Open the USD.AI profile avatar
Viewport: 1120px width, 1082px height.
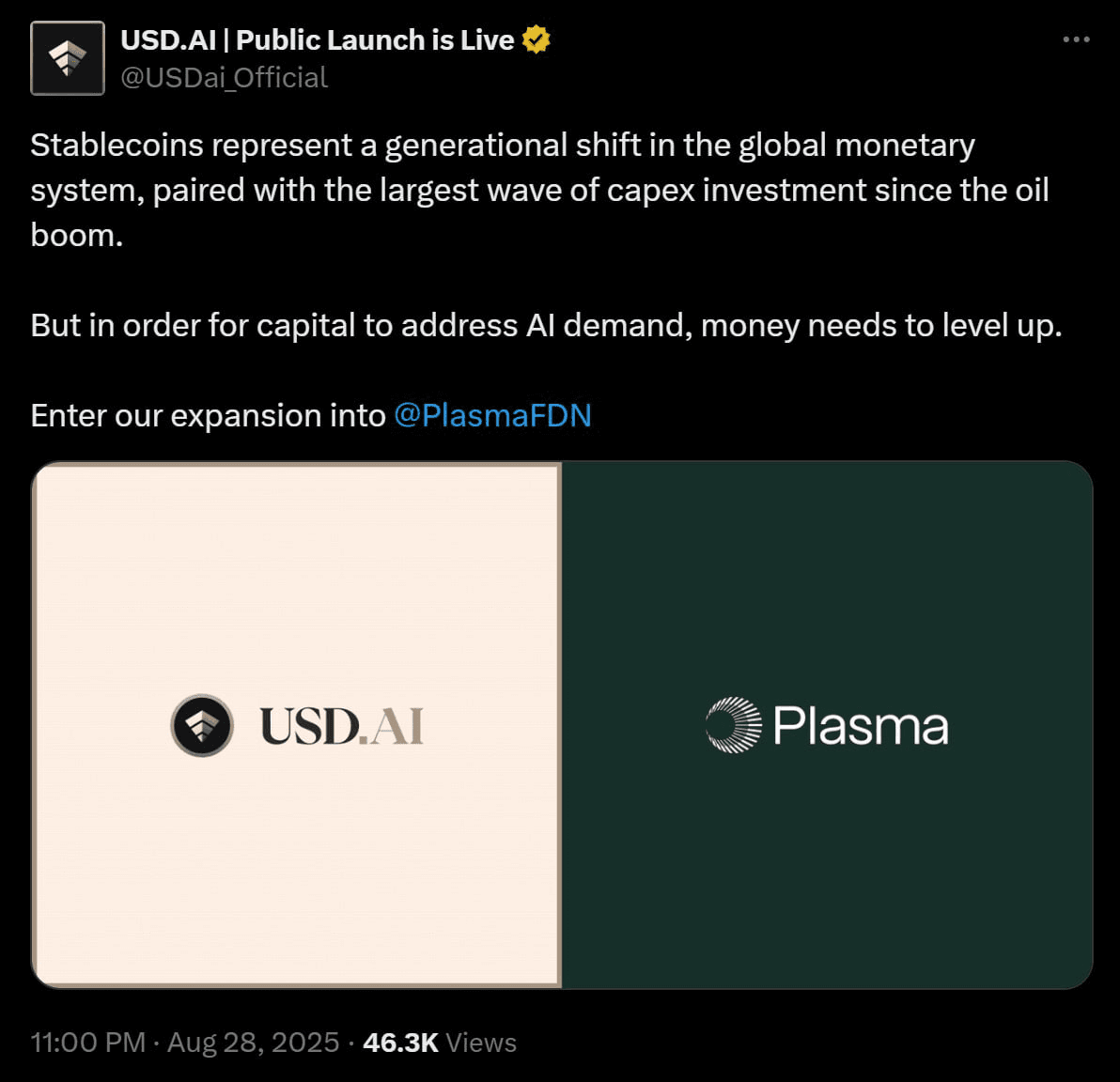click(68, 58)
